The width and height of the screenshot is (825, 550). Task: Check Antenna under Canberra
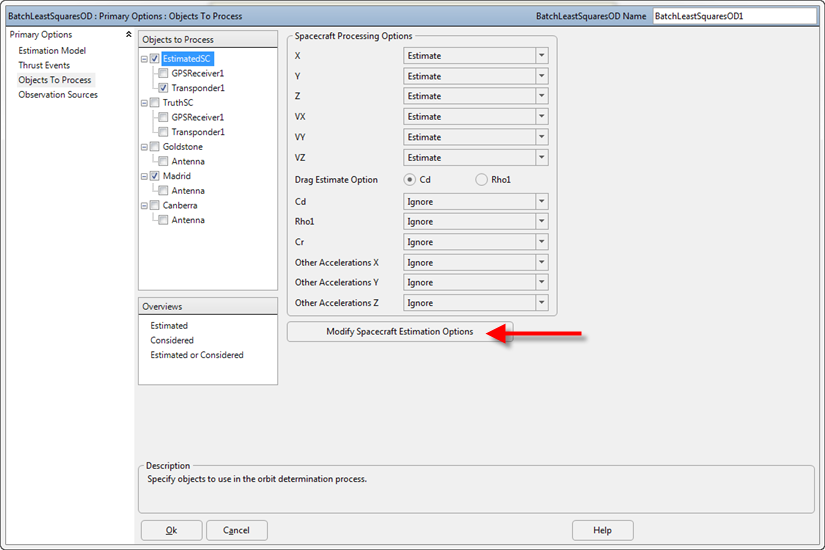pyautogui.click(x=163, y=221)
